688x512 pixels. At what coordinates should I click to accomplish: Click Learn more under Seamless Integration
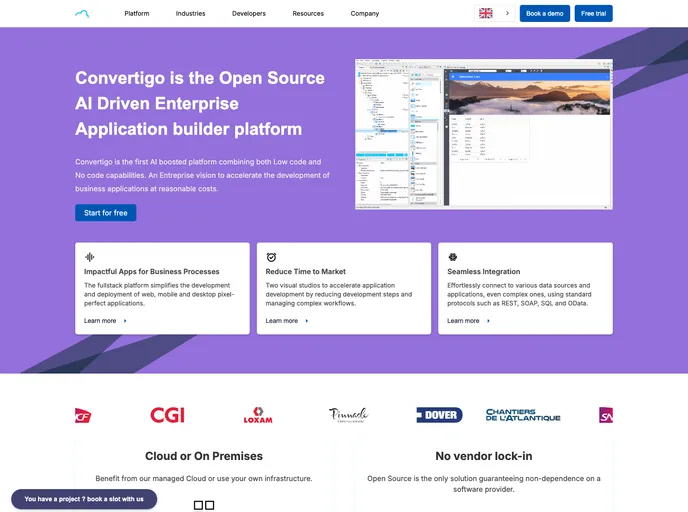pyautogui.click(x=463, y=321)
